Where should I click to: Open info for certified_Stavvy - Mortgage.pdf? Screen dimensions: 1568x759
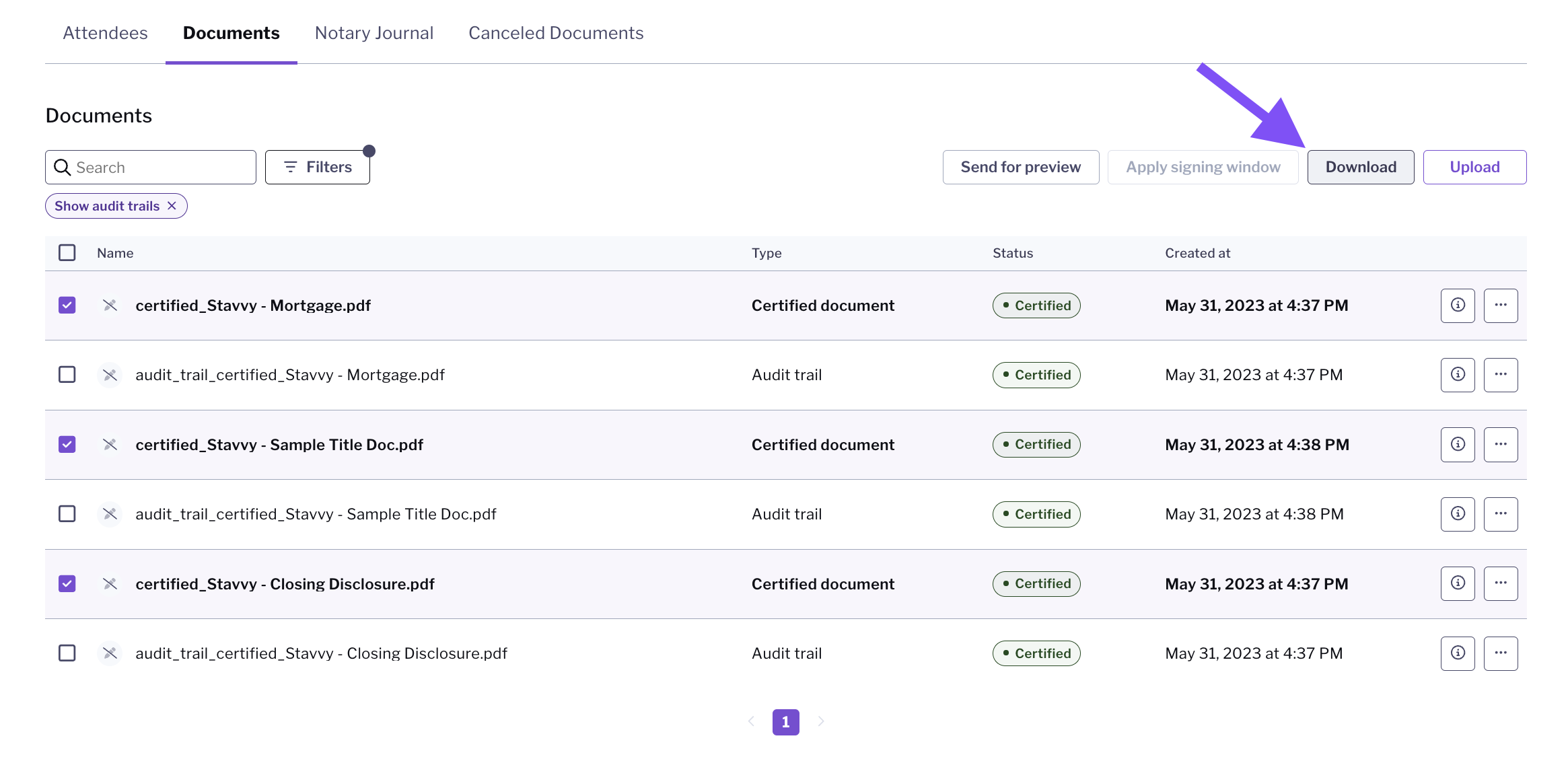(1458, 305)
